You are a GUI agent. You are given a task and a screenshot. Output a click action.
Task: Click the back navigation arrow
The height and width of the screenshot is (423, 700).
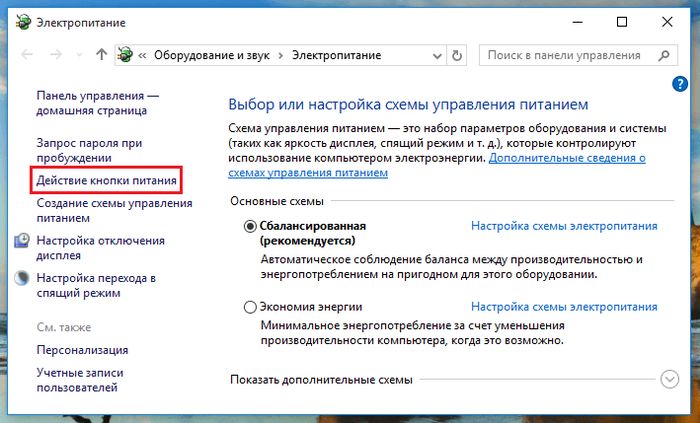click(25, 55)
